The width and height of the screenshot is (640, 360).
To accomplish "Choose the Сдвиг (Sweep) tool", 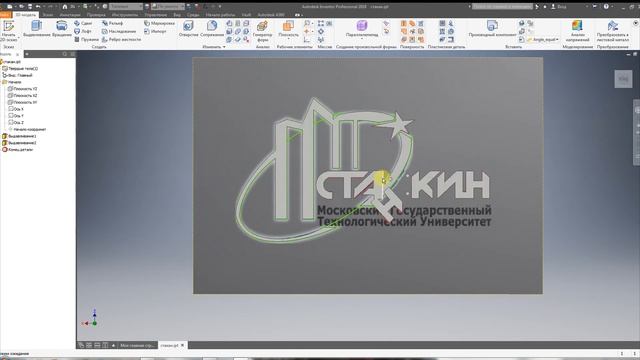I will [83, 23].
